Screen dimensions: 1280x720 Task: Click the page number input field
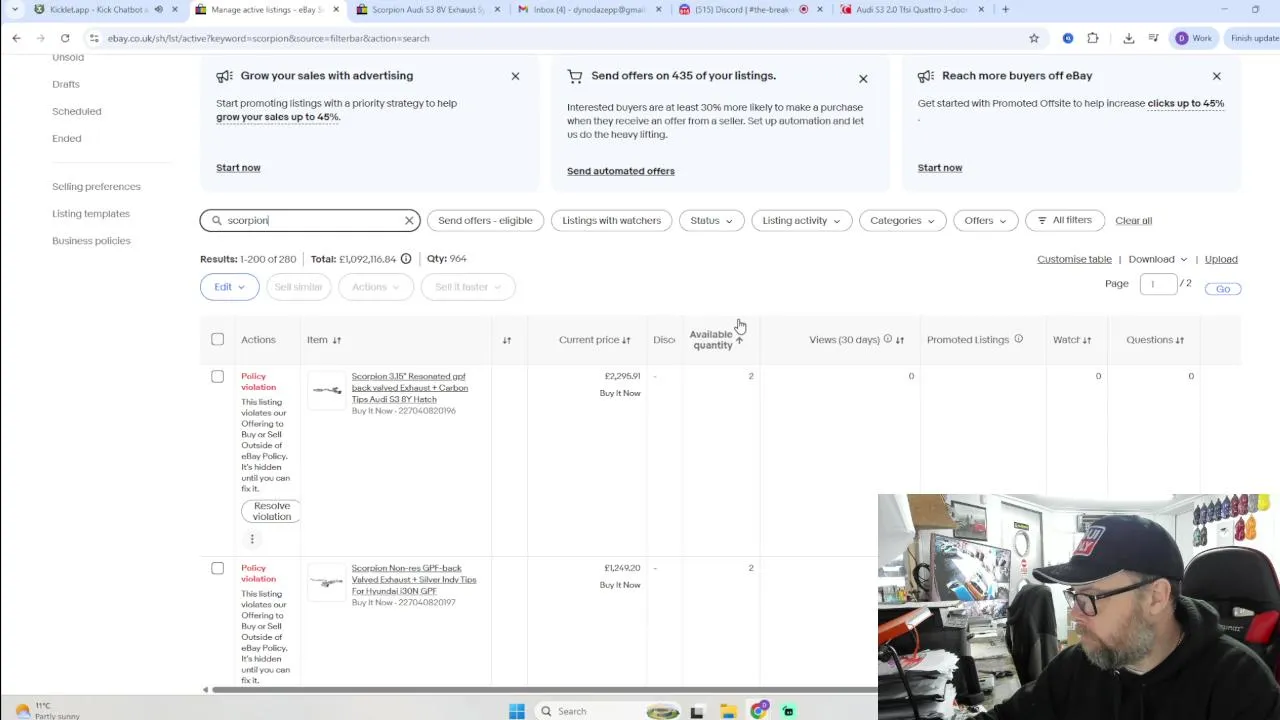(1158, 284)
